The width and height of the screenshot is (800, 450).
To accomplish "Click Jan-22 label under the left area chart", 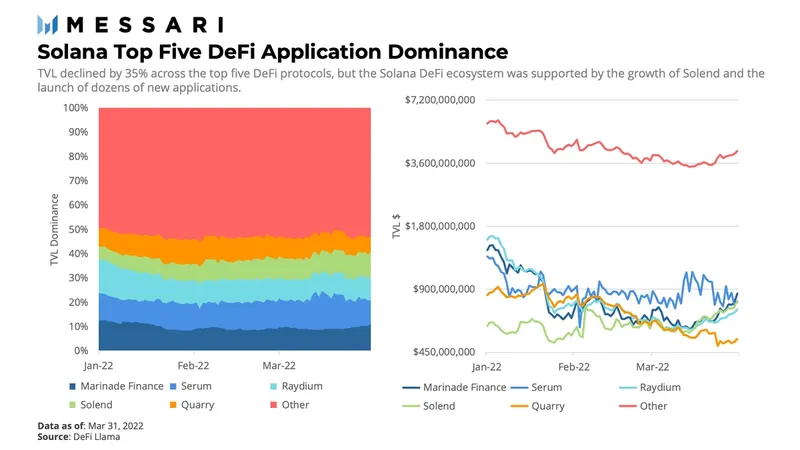I will 98,366.
